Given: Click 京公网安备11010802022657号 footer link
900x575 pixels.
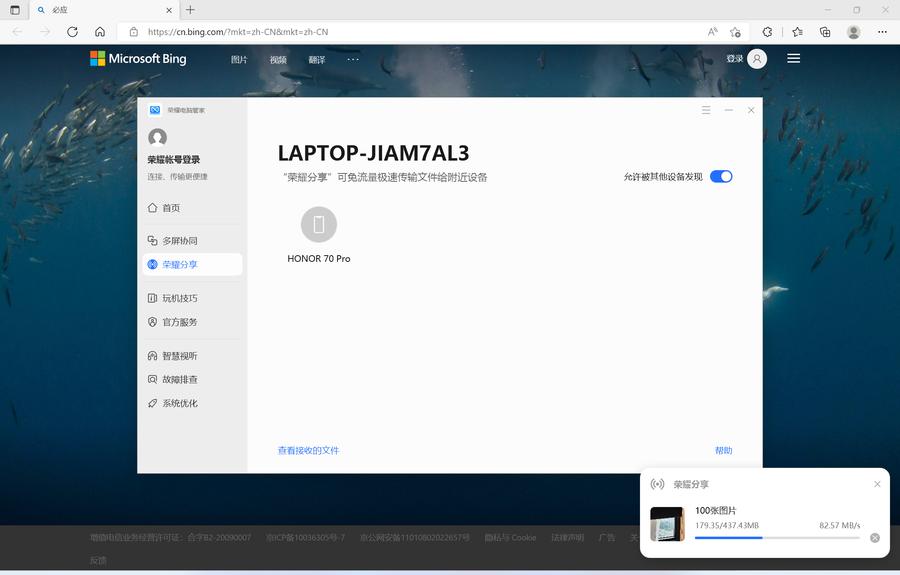Looking at the screenshot, I should click(x=414, y=538).
